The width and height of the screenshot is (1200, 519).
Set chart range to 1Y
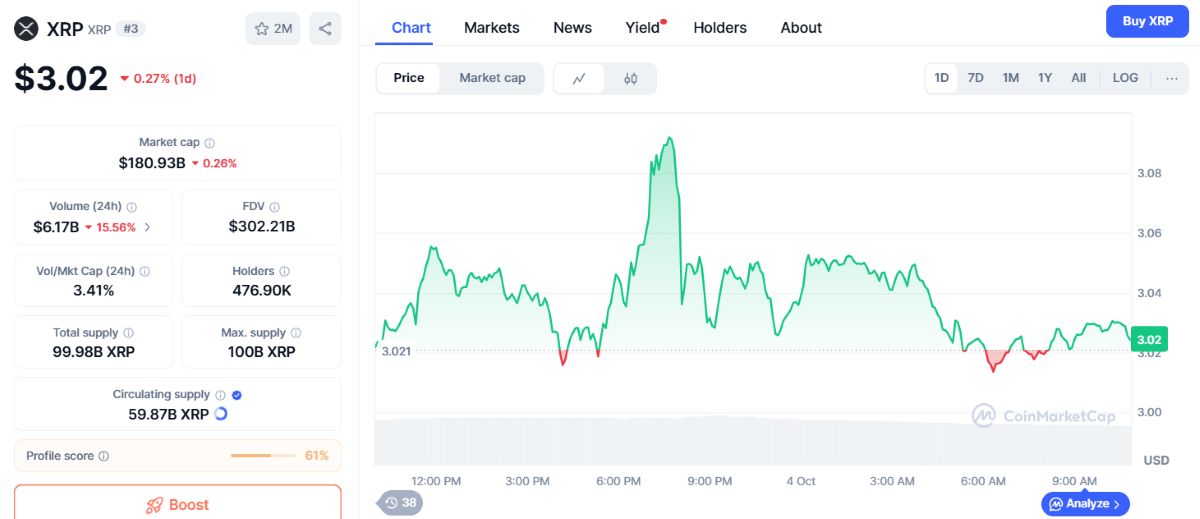pyautogui.click(x=1045, y=78)
